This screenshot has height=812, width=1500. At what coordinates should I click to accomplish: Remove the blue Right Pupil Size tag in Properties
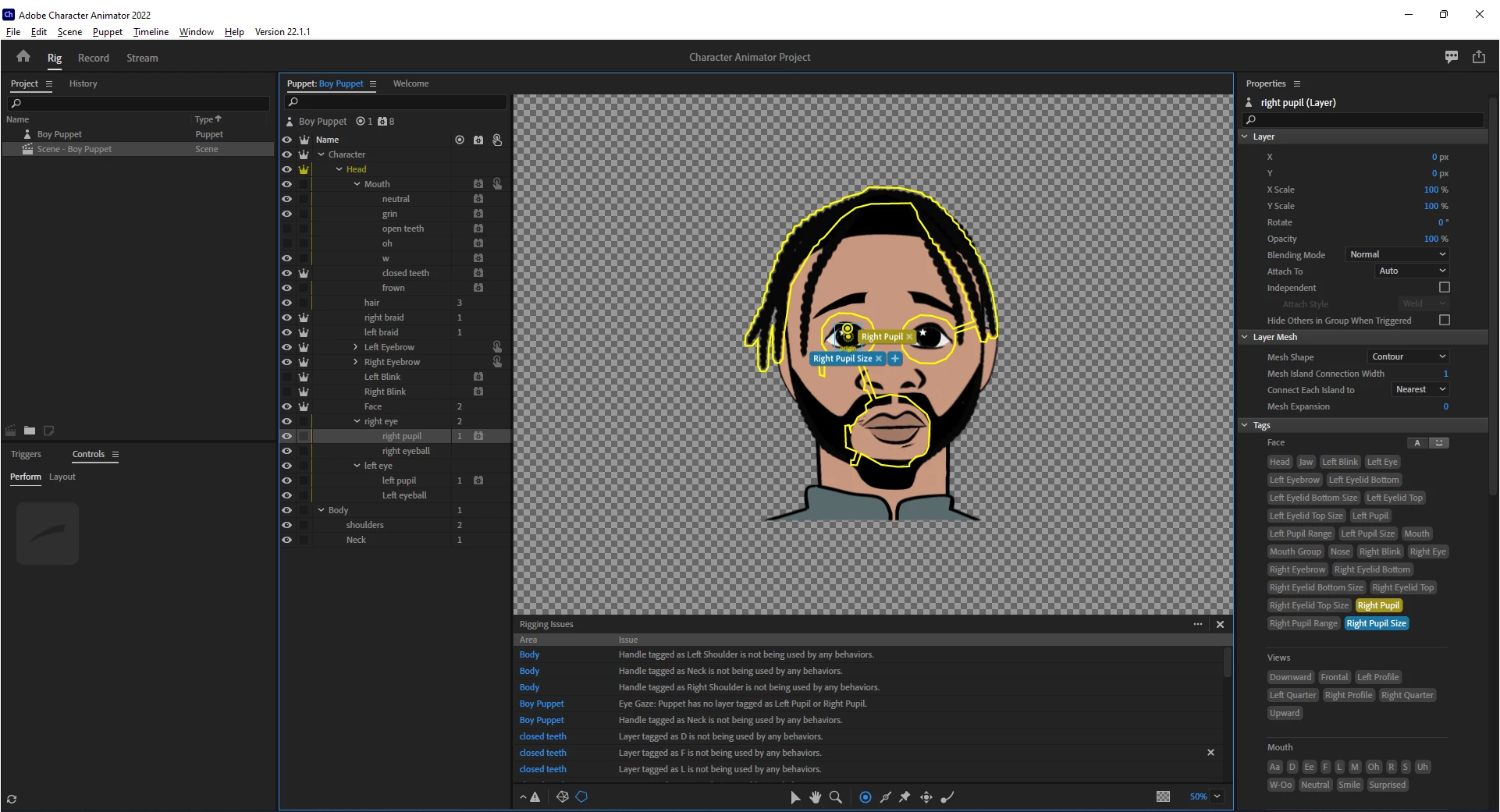point(1377,623)
